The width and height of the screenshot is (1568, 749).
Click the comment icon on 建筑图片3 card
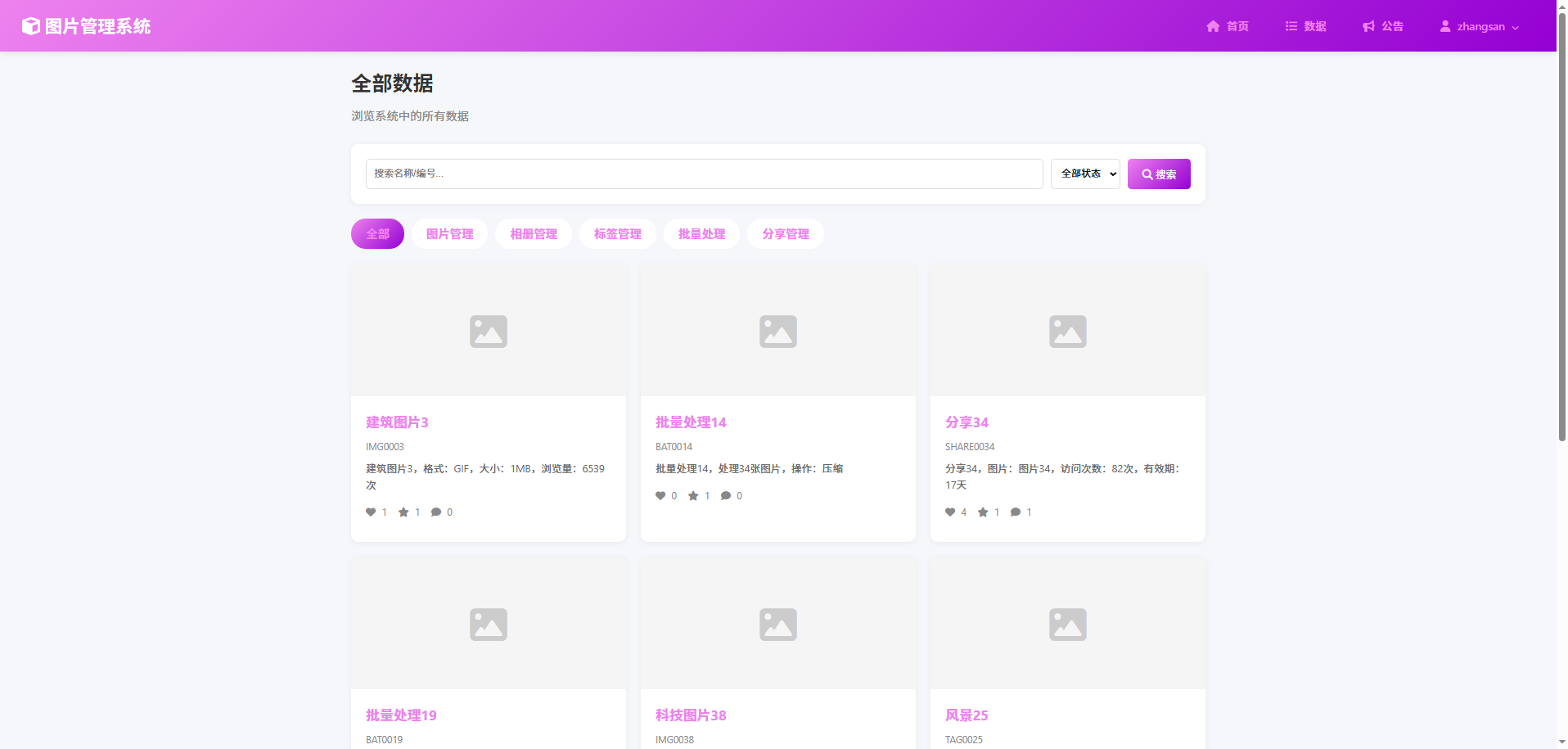point(436,512)
